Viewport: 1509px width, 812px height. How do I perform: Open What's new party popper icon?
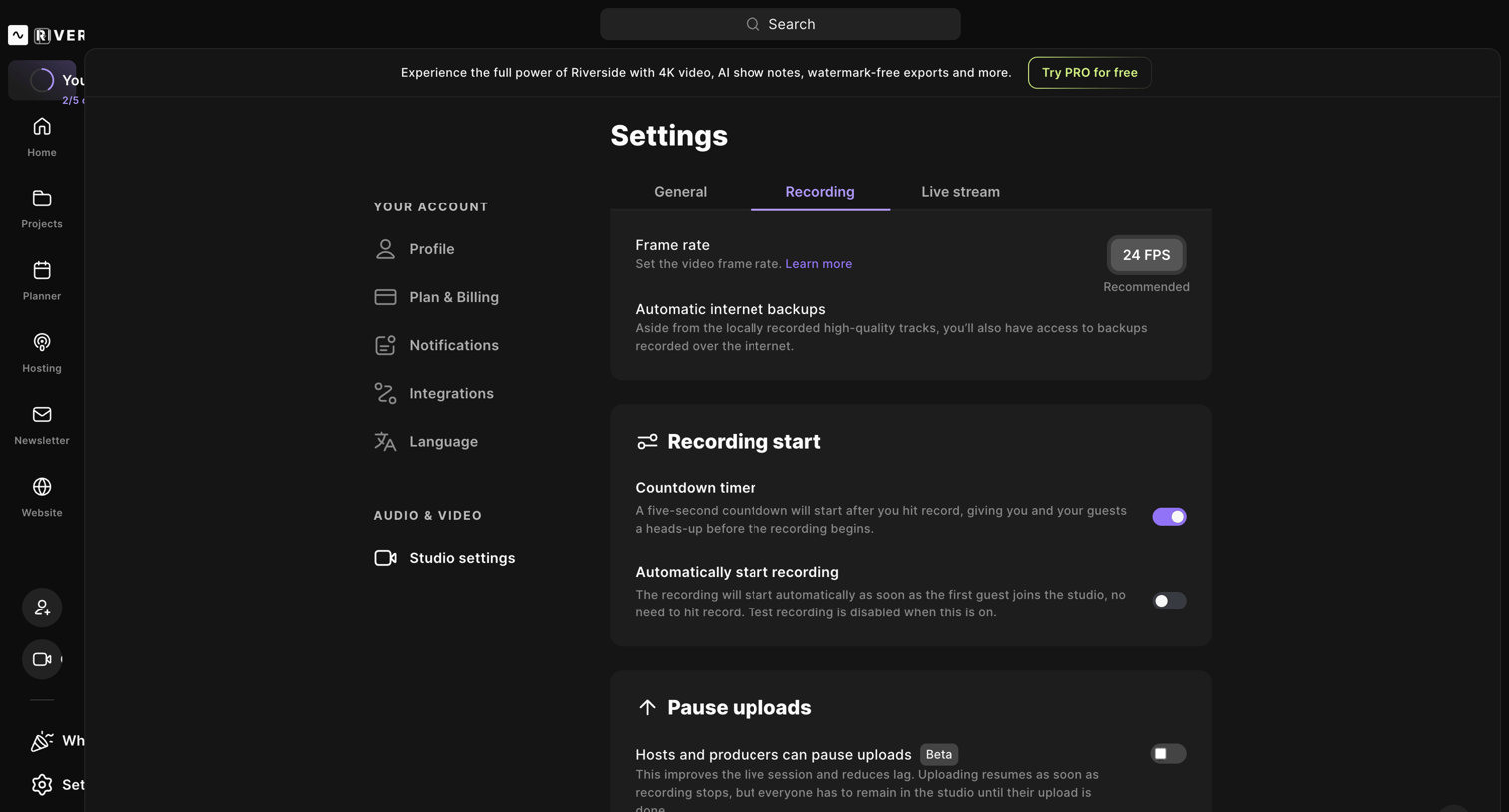pos(42,741)
